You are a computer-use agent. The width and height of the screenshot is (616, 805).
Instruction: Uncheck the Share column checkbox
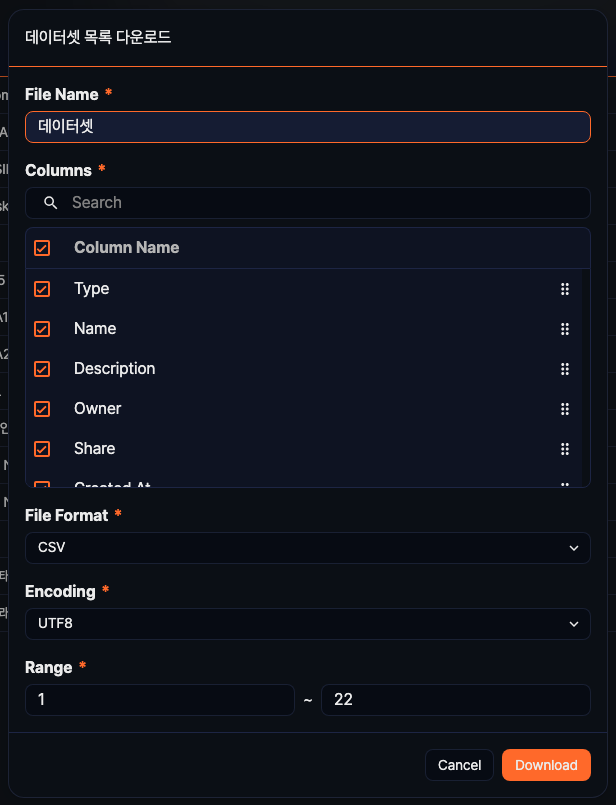tap(41, 448)
